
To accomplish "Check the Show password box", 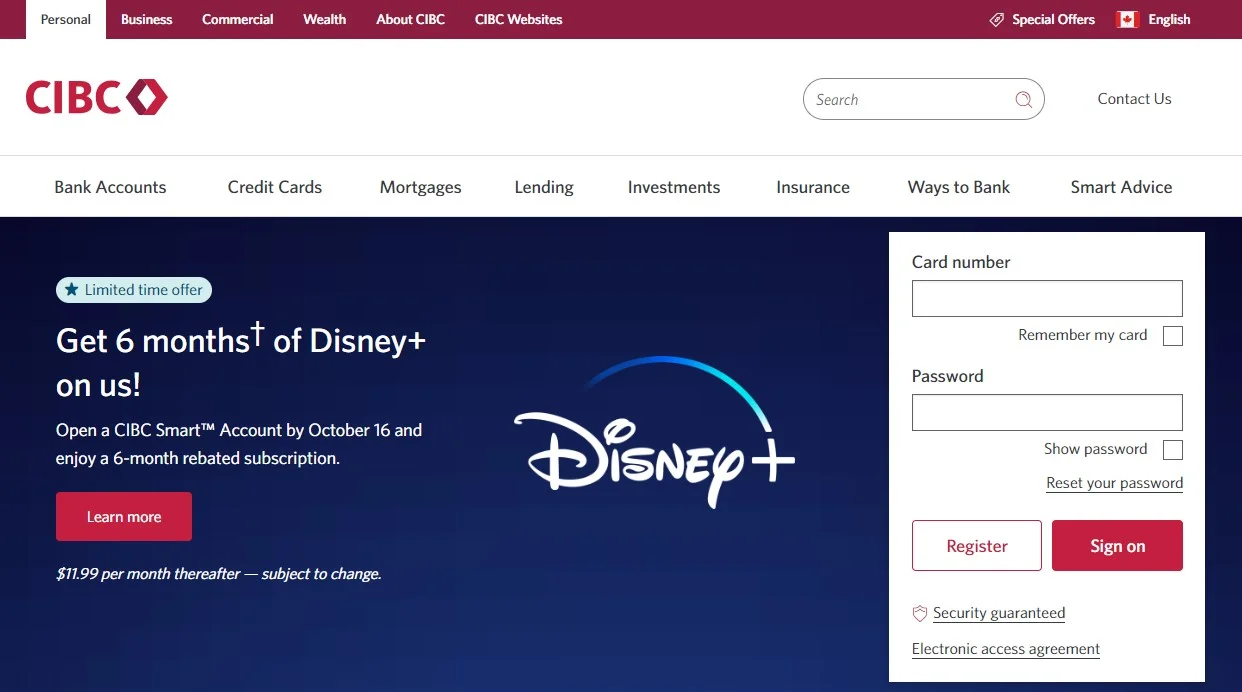I will [x=1171, y=449].
